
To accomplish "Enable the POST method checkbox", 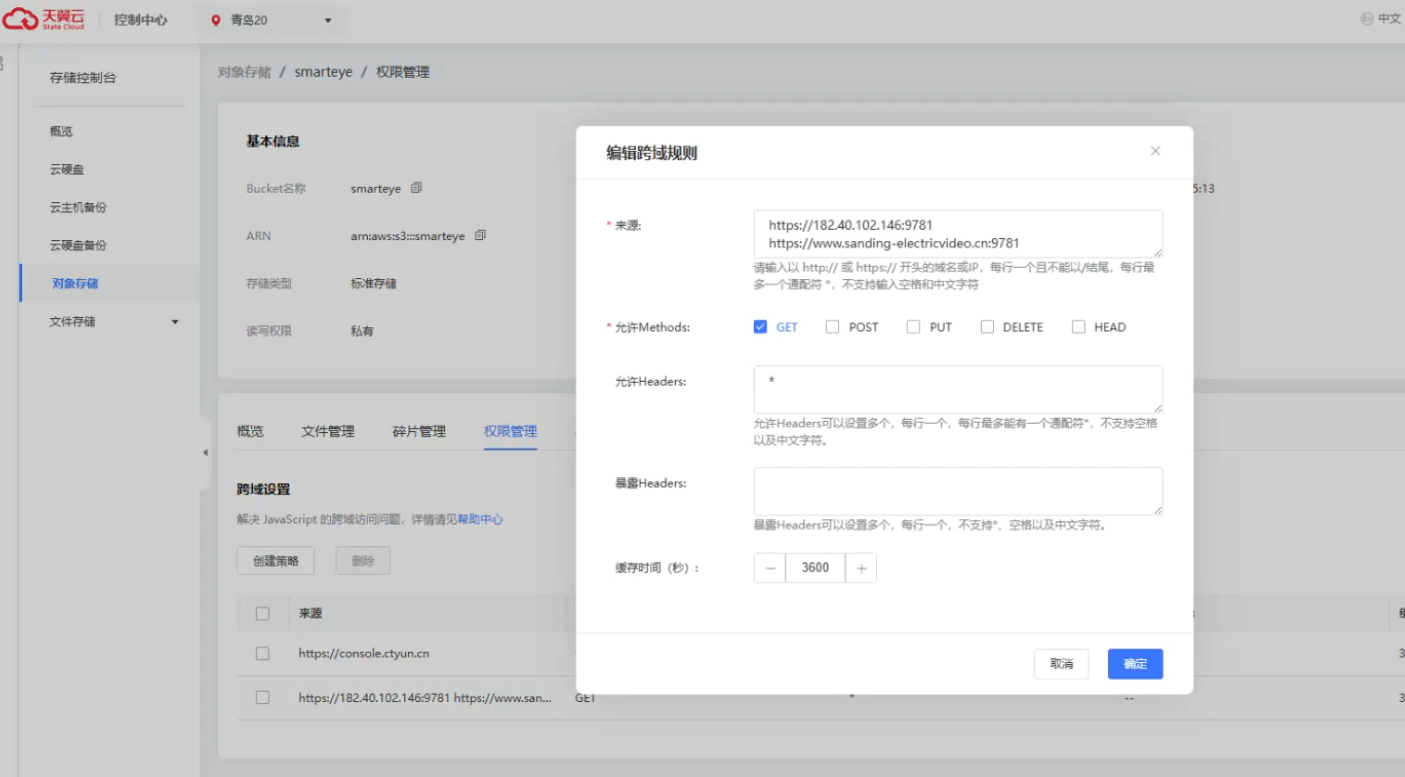I will 832,326.
